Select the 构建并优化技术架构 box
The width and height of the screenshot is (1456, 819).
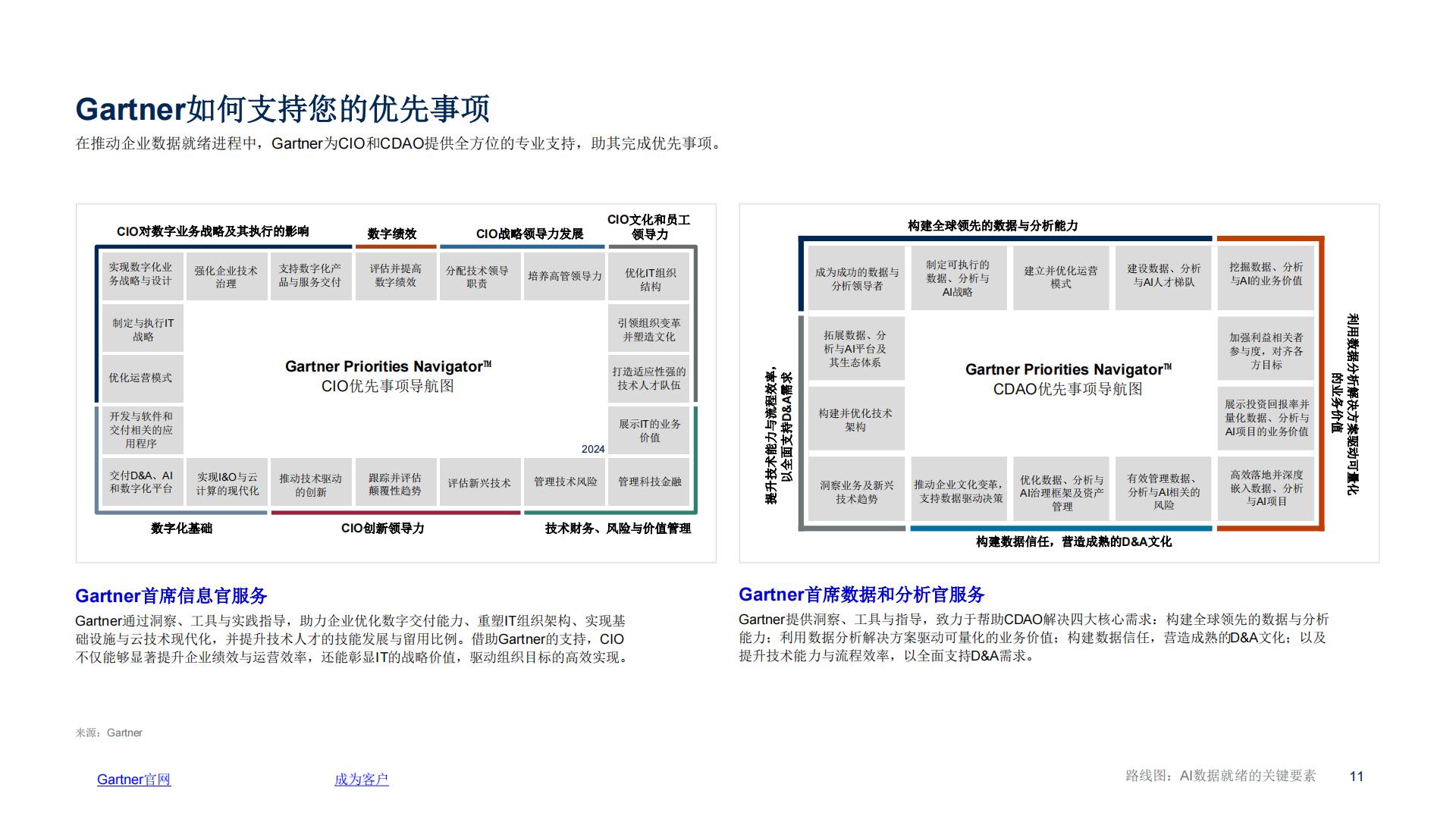[x=856, y=419]
